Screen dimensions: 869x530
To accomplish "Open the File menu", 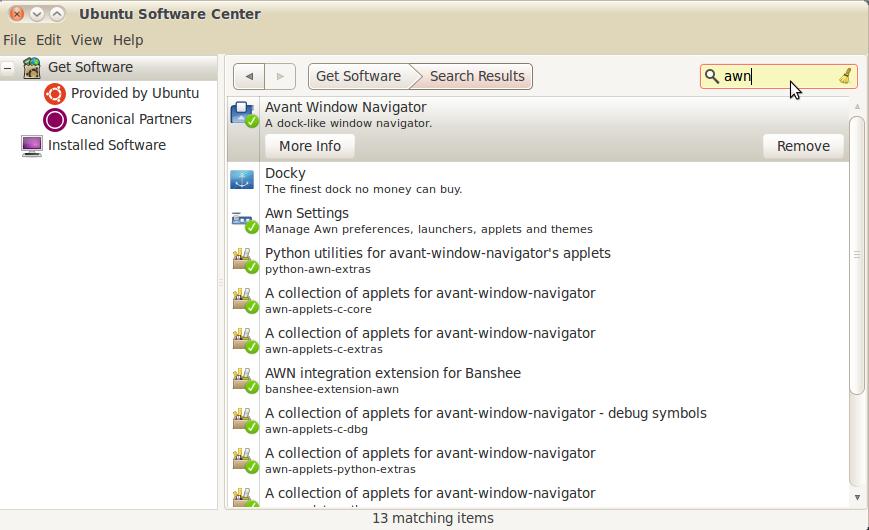I will (14, 40).
